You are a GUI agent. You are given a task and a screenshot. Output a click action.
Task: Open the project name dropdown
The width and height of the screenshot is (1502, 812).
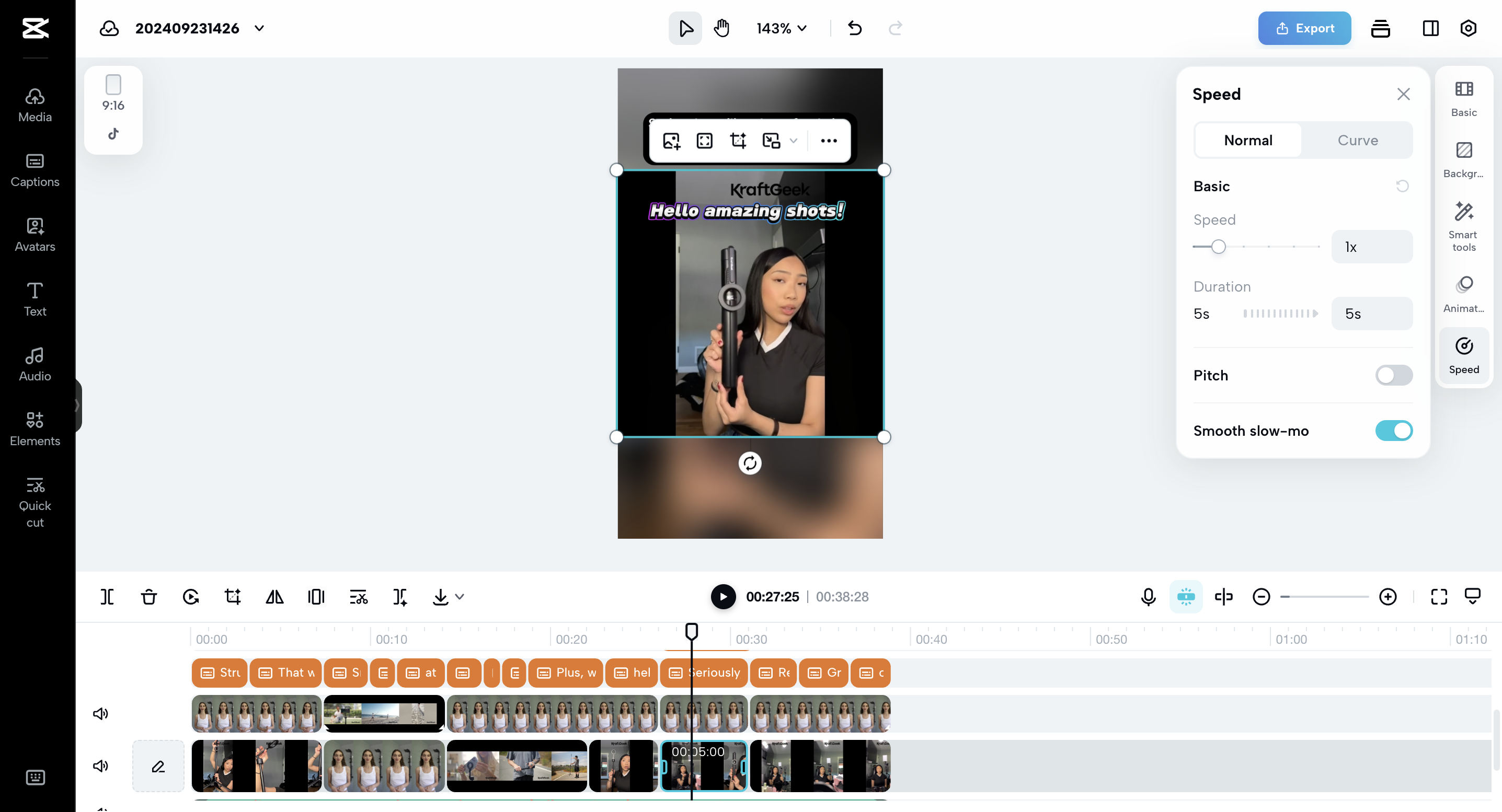(x=259, y=28)
